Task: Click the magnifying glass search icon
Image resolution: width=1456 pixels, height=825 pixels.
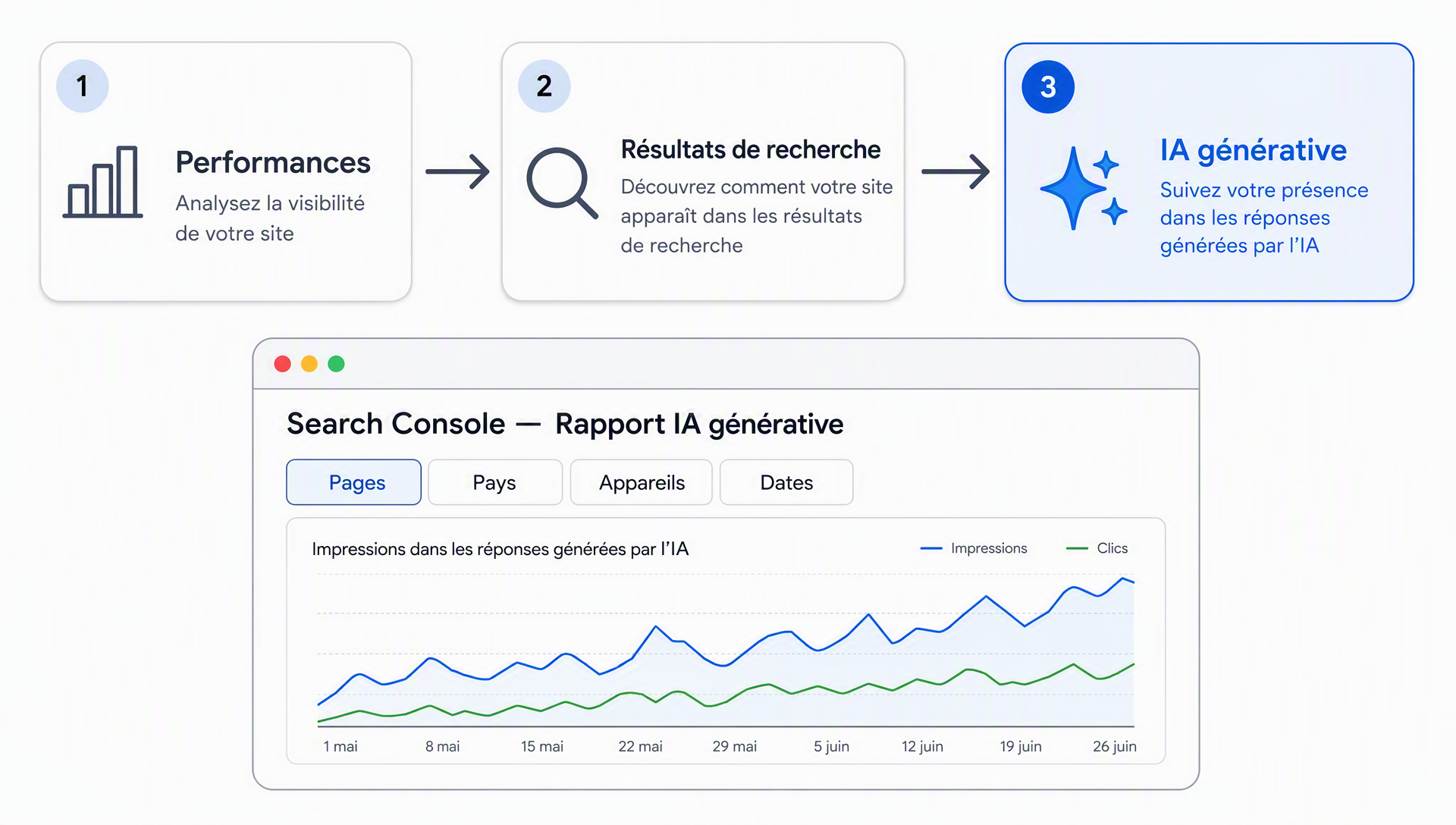Action: (562, 183)
